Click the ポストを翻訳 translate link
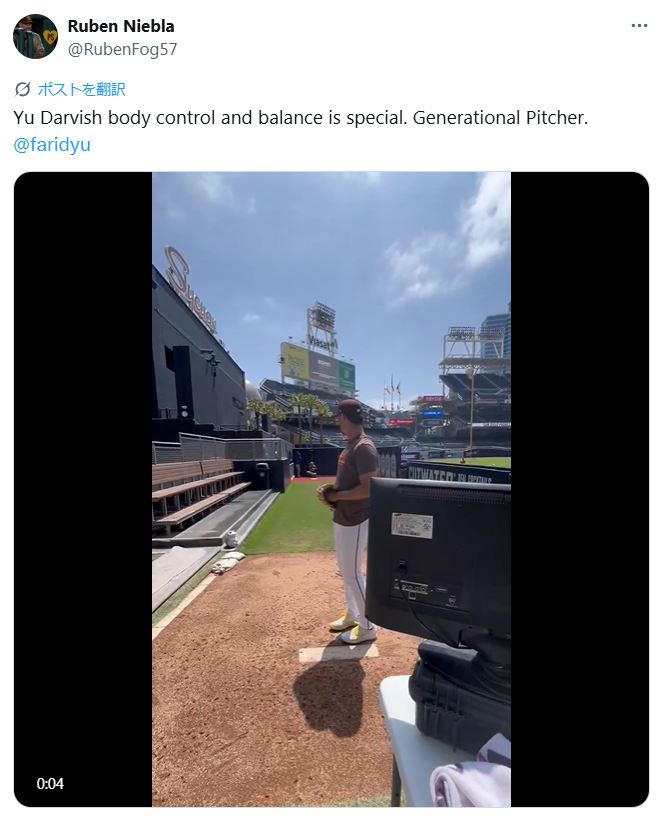Viewport: 661px width, 818px height. point(81,89)
